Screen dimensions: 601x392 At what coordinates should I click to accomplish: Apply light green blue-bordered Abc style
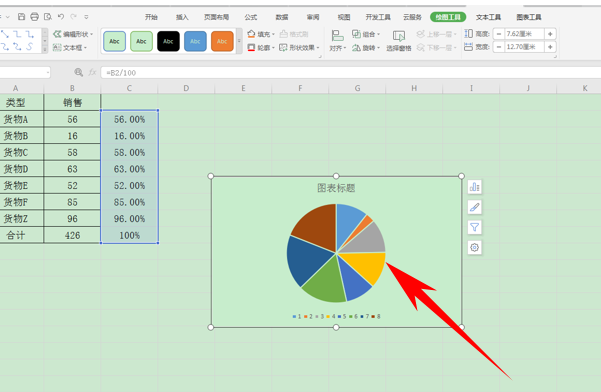click(x=114, y=41)
